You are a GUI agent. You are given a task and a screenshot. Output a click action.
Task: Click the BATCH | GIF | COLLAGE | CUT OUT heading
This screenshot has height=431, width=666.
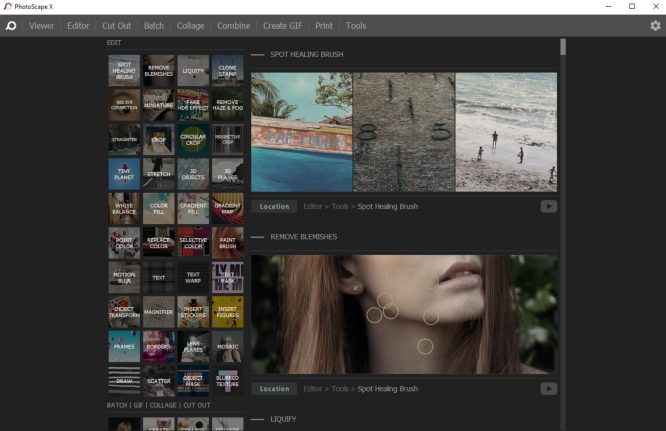coord(158,406)
